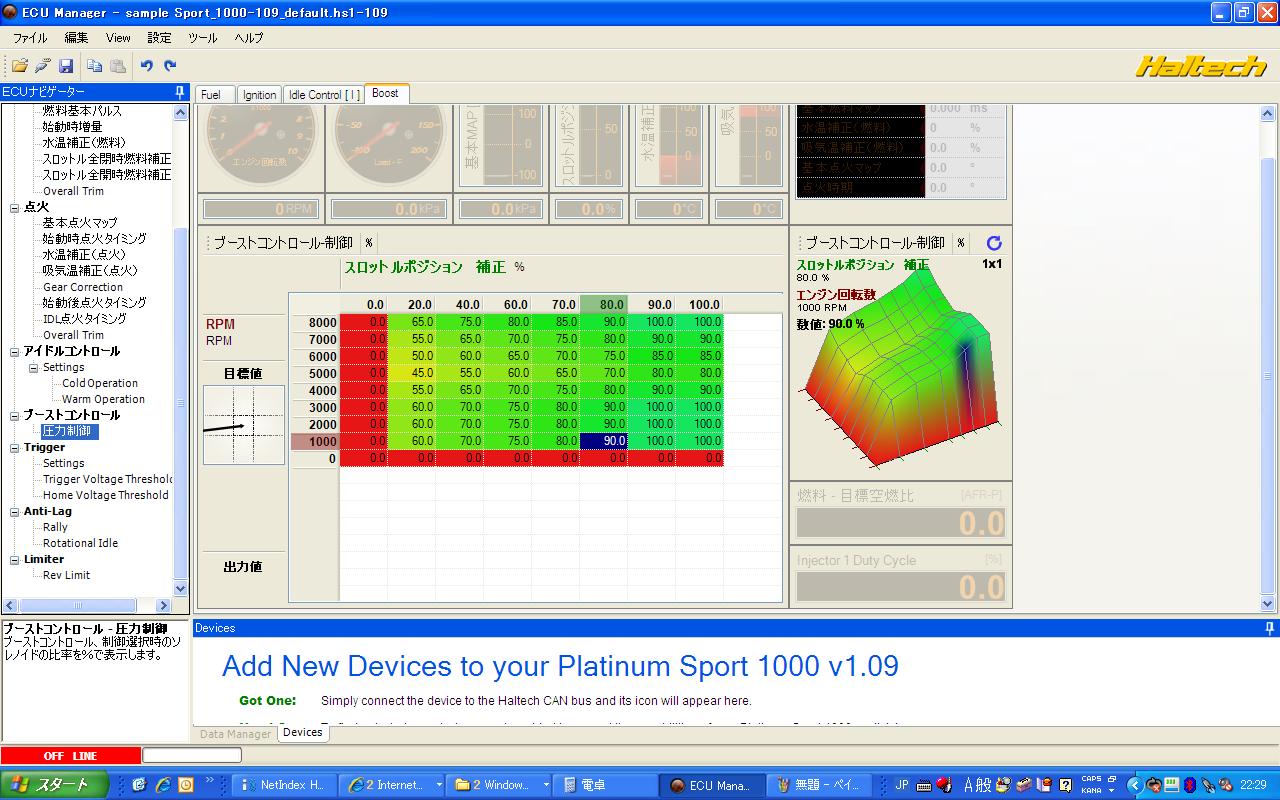The height and width of the screenshot is (800, 1280).
Task: Switch to NetIndex taskbar window
Action: tap(284, 785)
